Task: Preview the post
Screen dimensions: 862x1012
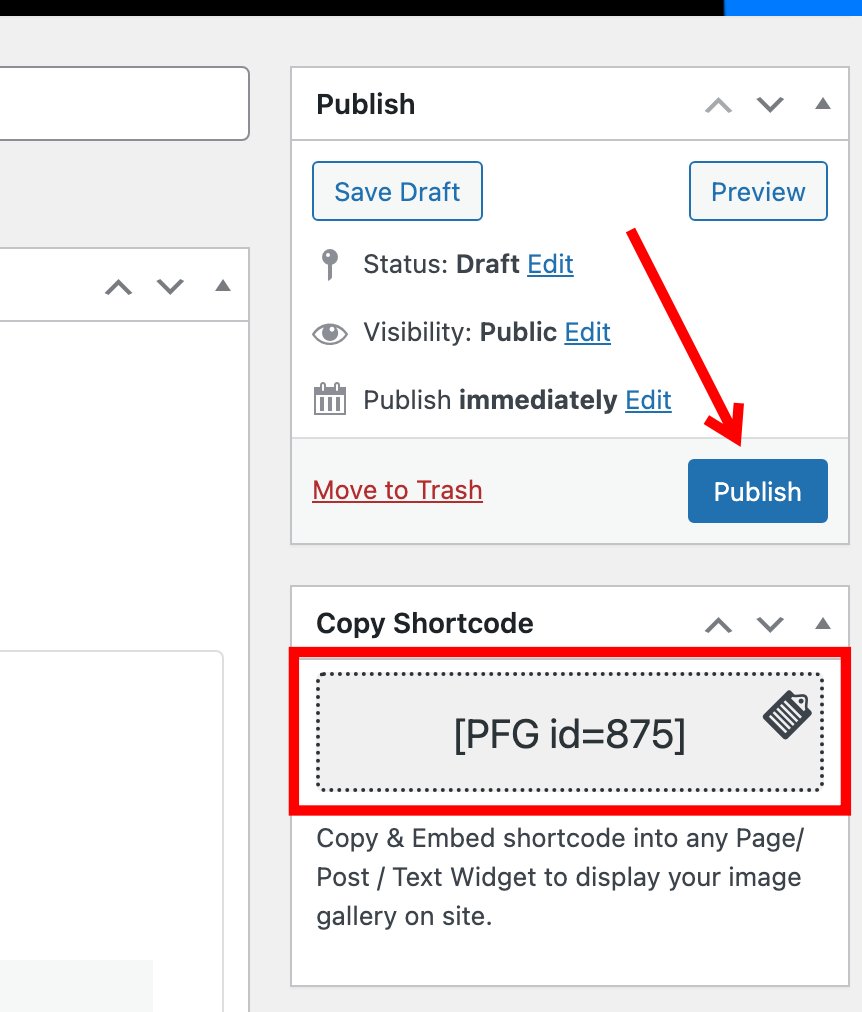Action: 758,191
